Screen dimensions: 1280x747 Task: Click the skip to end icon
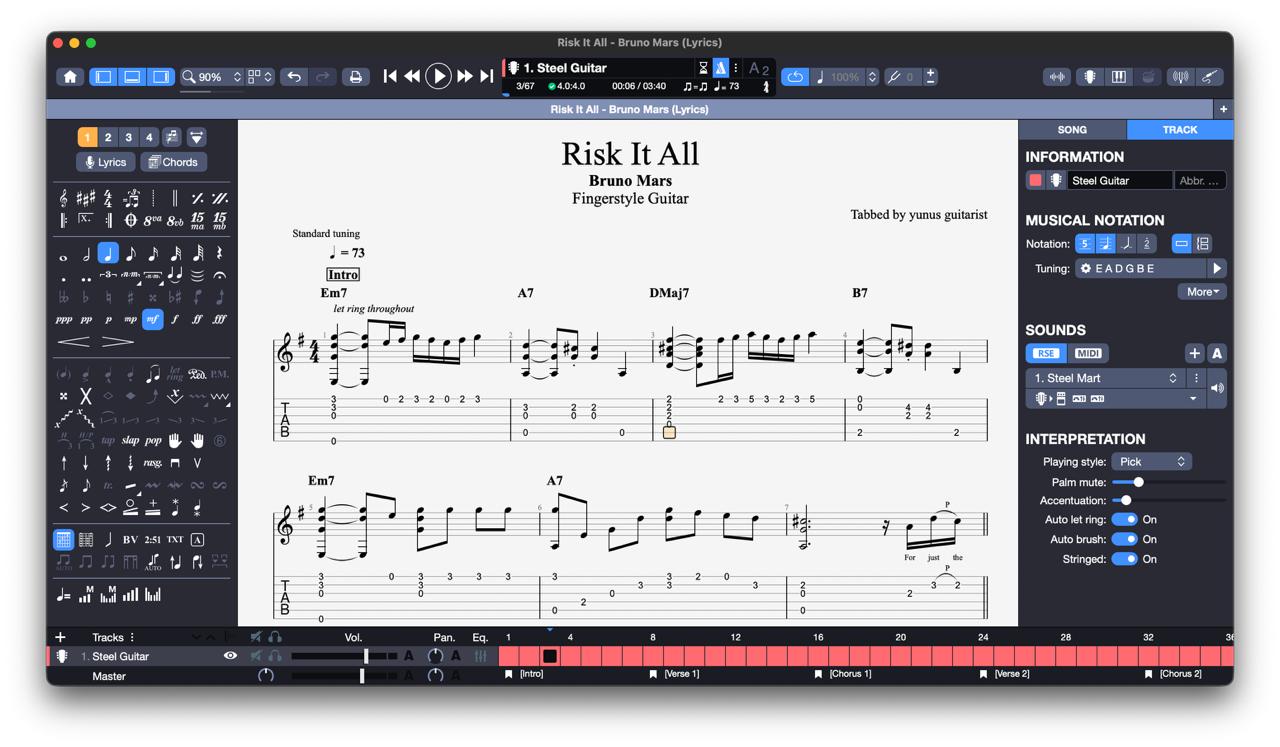point(487,77)
